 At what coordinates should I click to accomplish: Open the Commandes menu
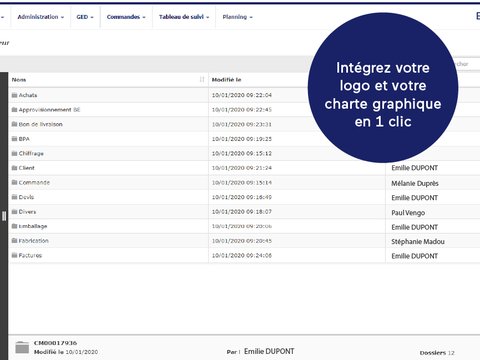tap(126, 17)
